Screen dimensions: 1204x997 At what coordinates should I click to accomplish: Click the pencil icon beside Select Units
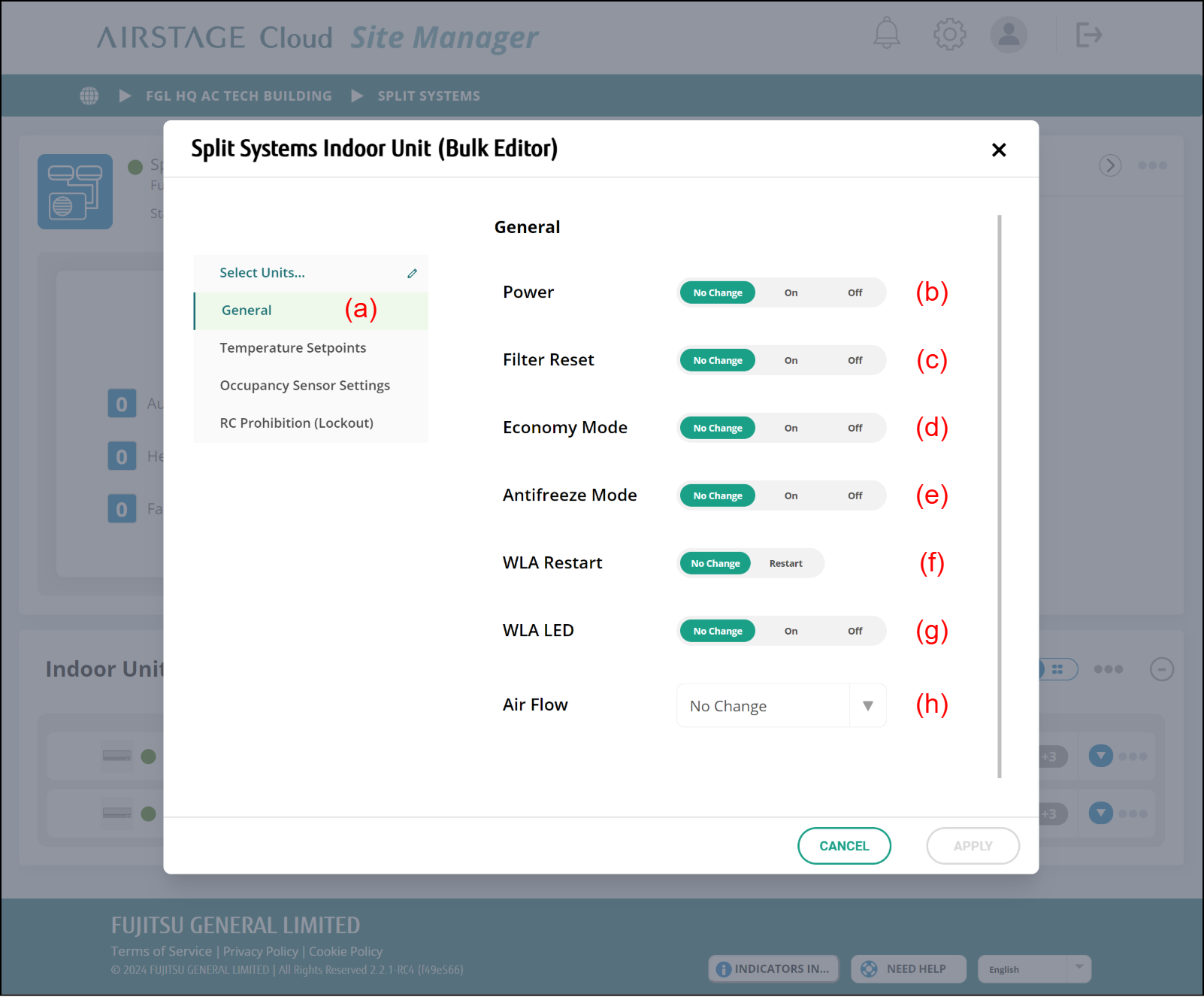(412, 274)
